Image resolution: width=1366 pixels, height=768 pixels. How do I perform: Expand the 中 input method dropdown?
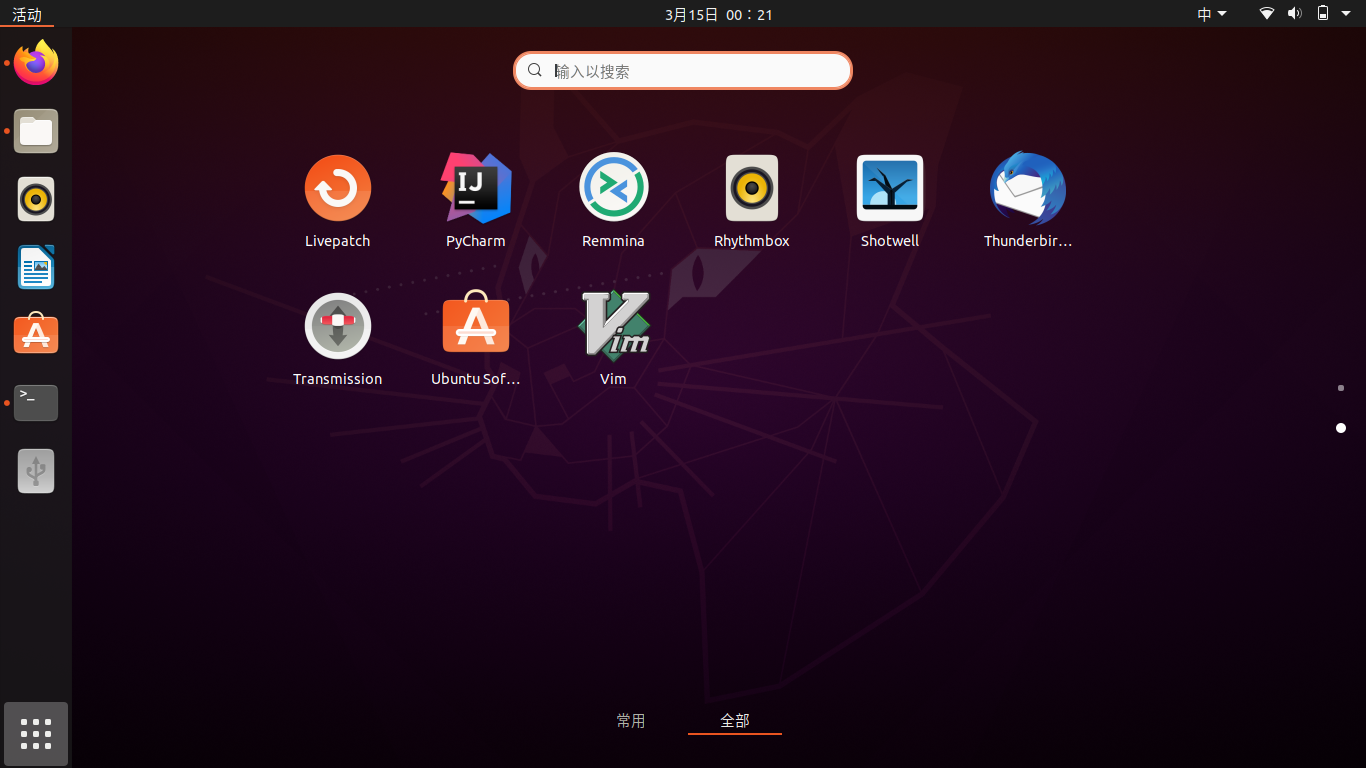click(x=1211, y=14)
